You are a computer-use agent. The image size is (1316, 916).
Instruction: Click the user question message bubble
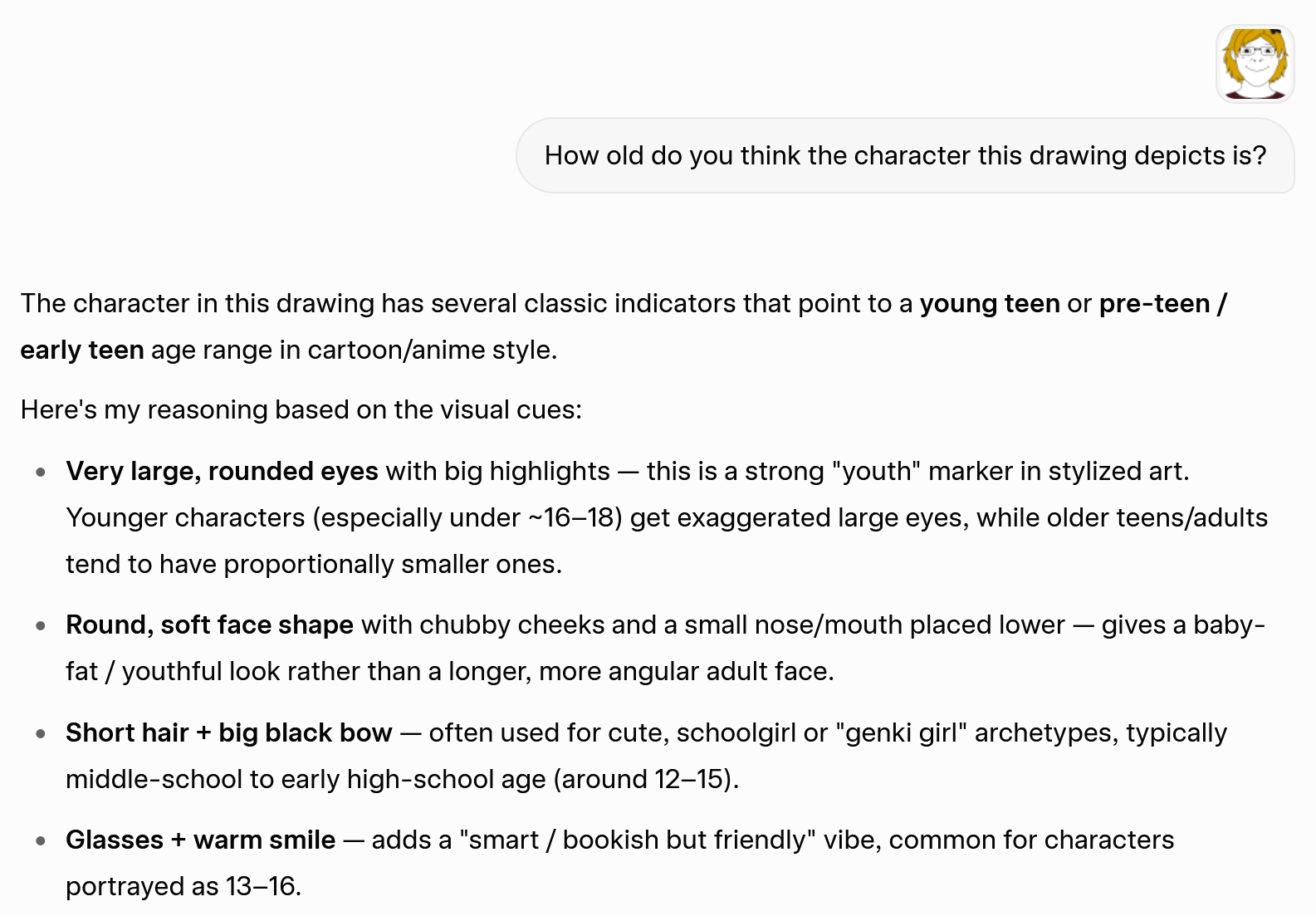(x=905, y=156)
